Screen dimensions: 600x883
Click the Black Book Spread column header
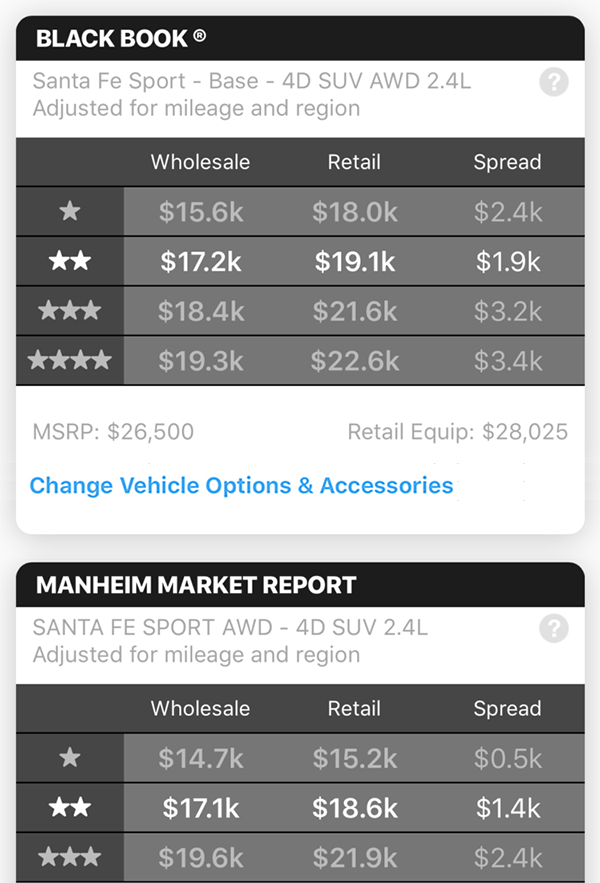507,162
